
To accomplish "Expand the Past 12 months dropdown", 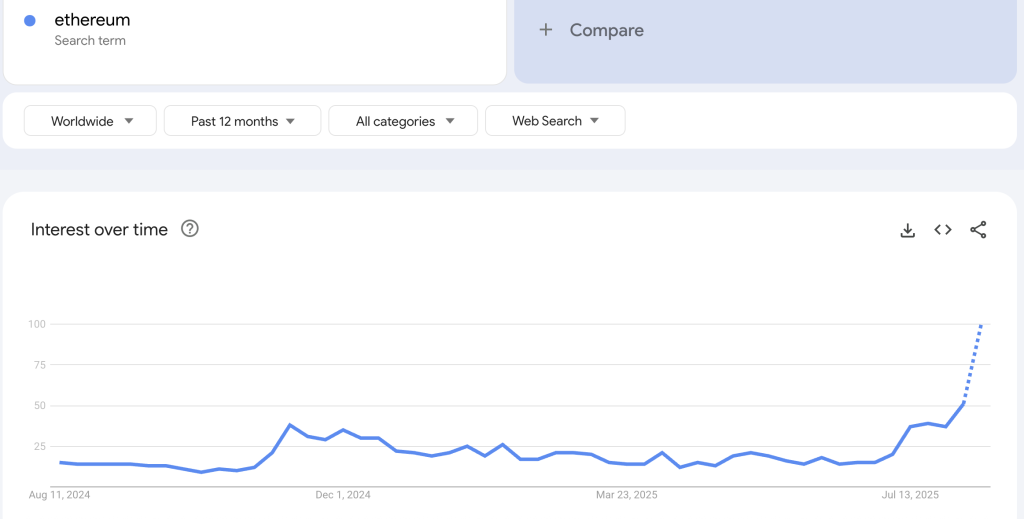I will [x=242, y=121].
